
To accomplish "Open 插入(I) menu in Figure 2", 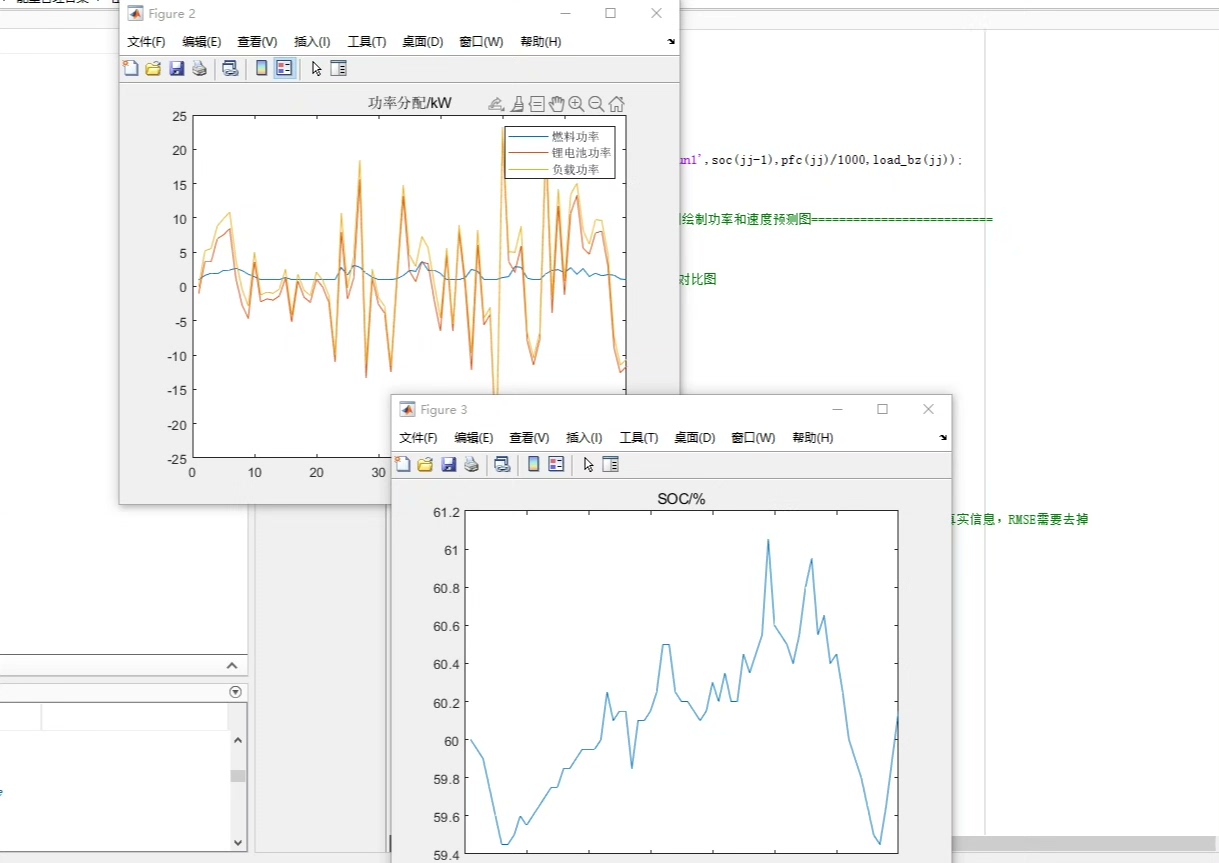I will [x=312, y=42].
